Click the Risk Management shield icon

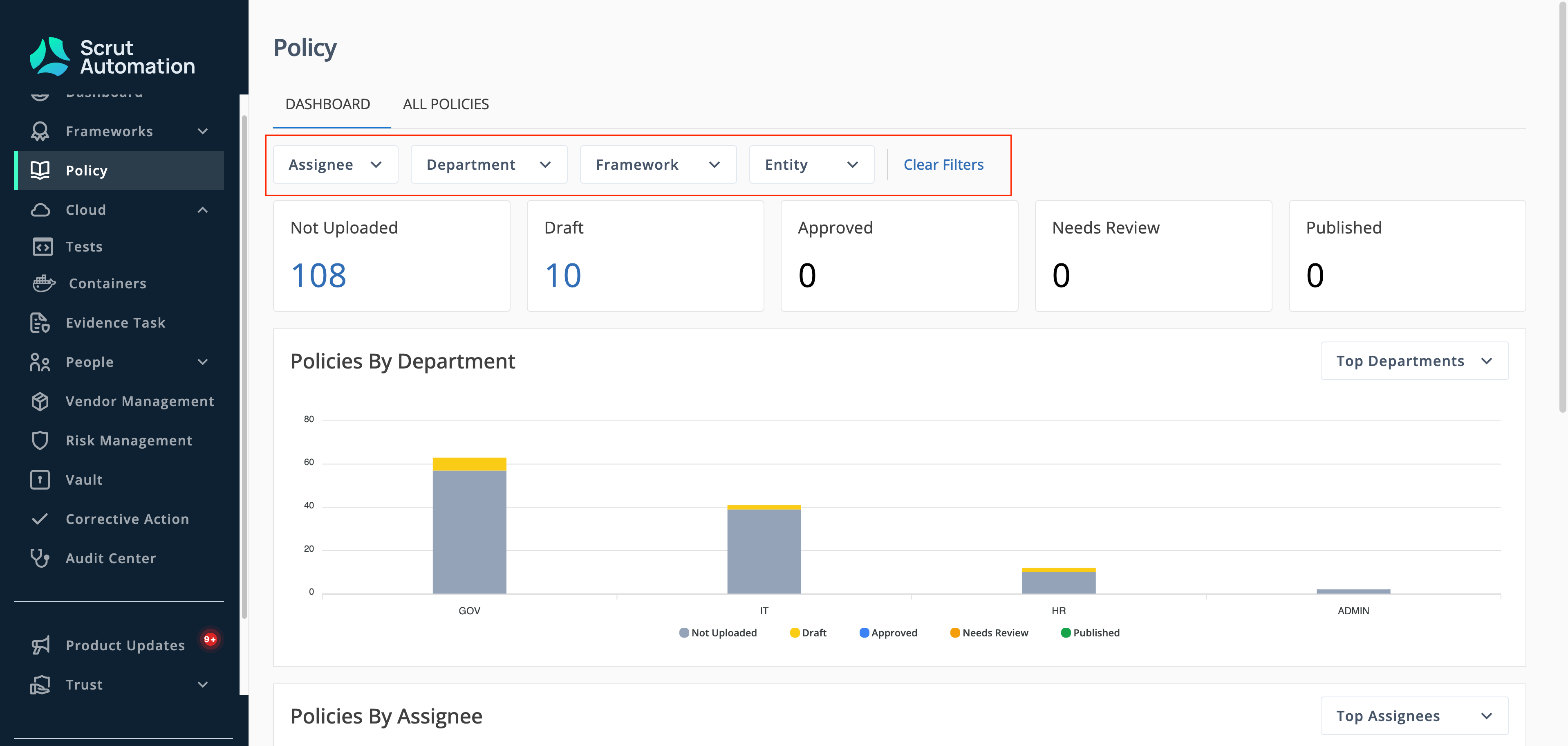point(40,440)
